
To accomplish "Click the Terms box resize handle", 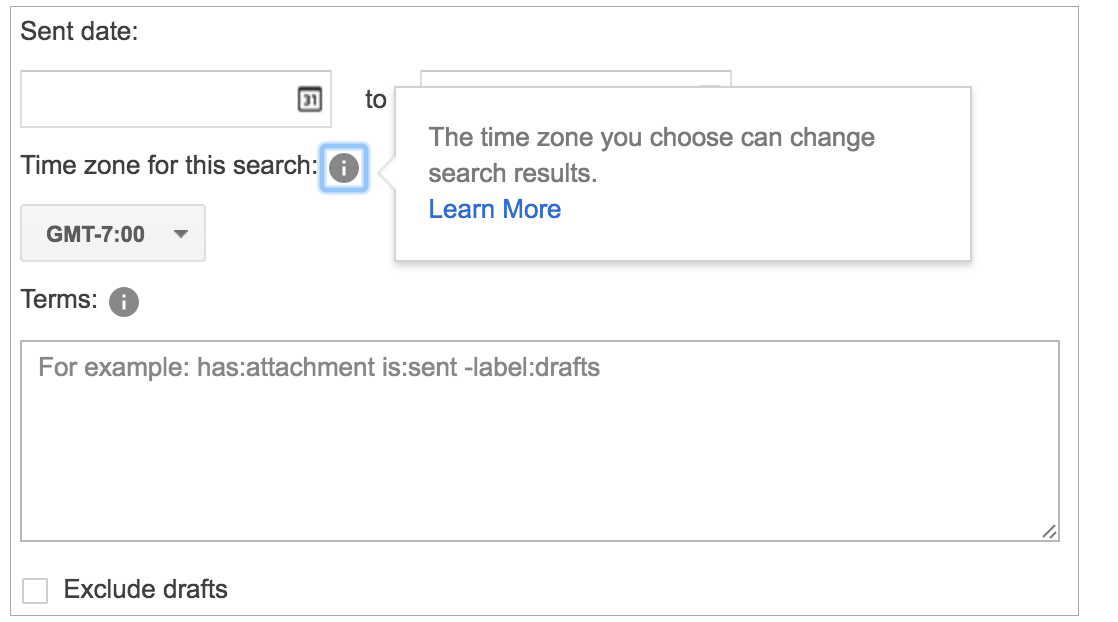I will (1049, 532).
